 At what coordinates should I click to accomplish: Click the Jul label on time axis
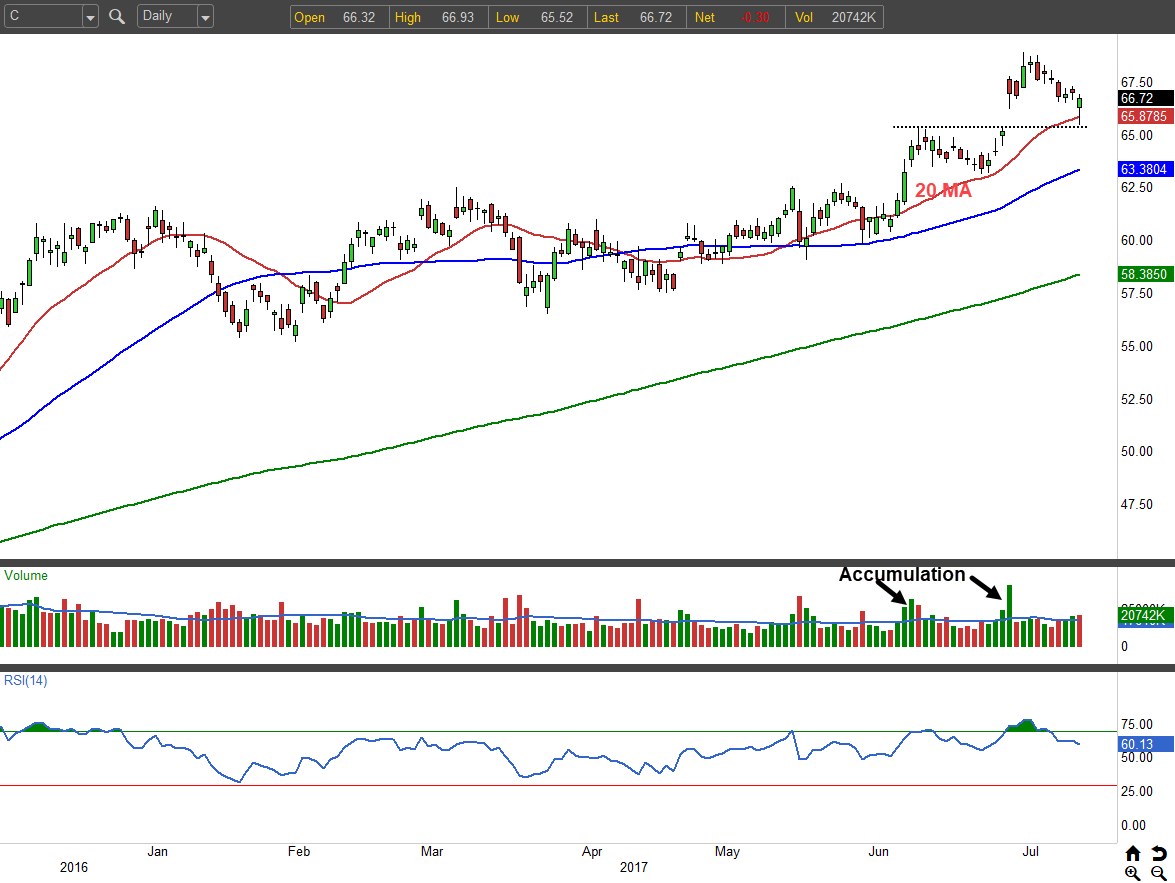tap(1031, 852)
